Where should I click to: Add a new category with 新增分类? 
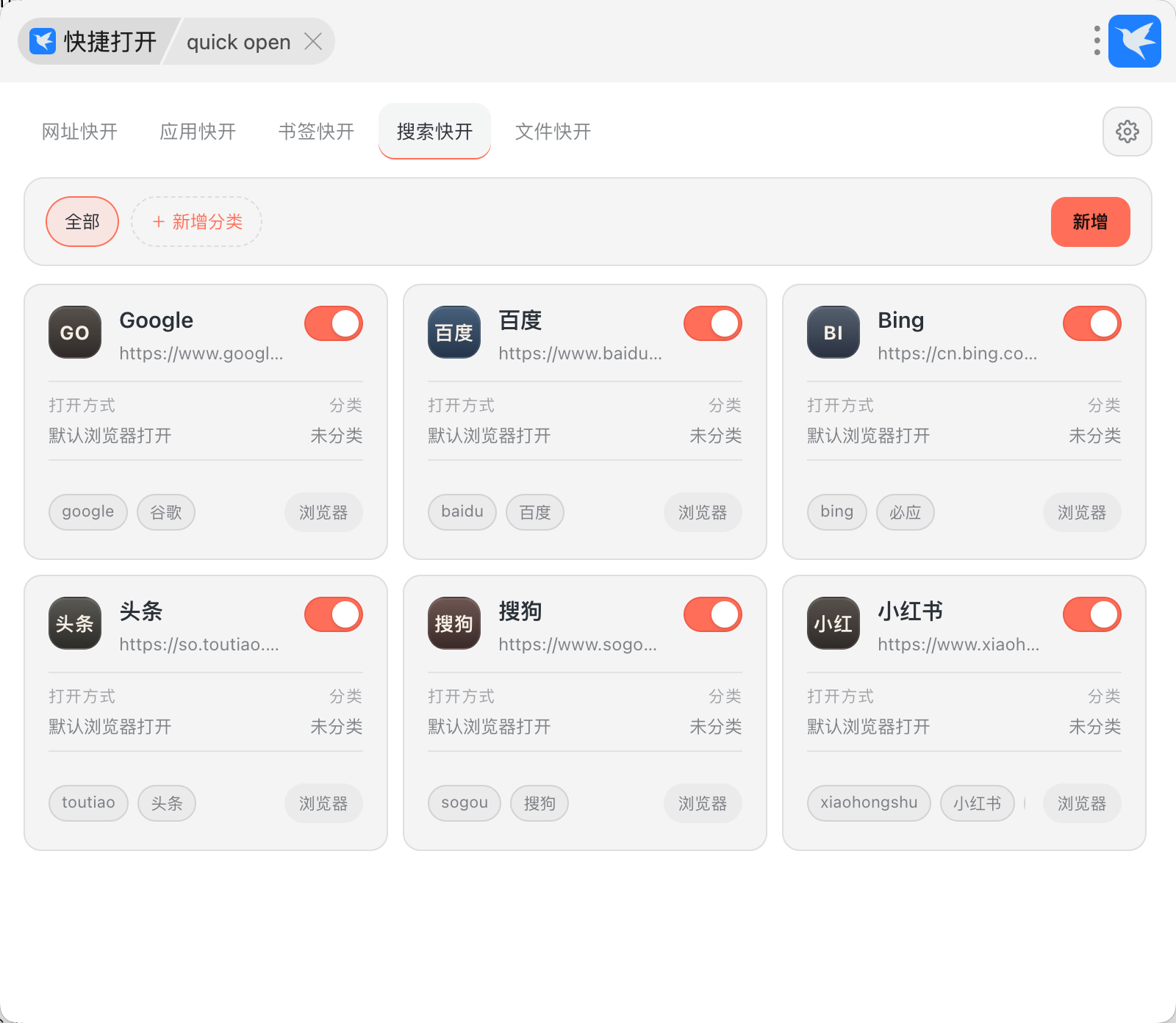coord(196,222)
